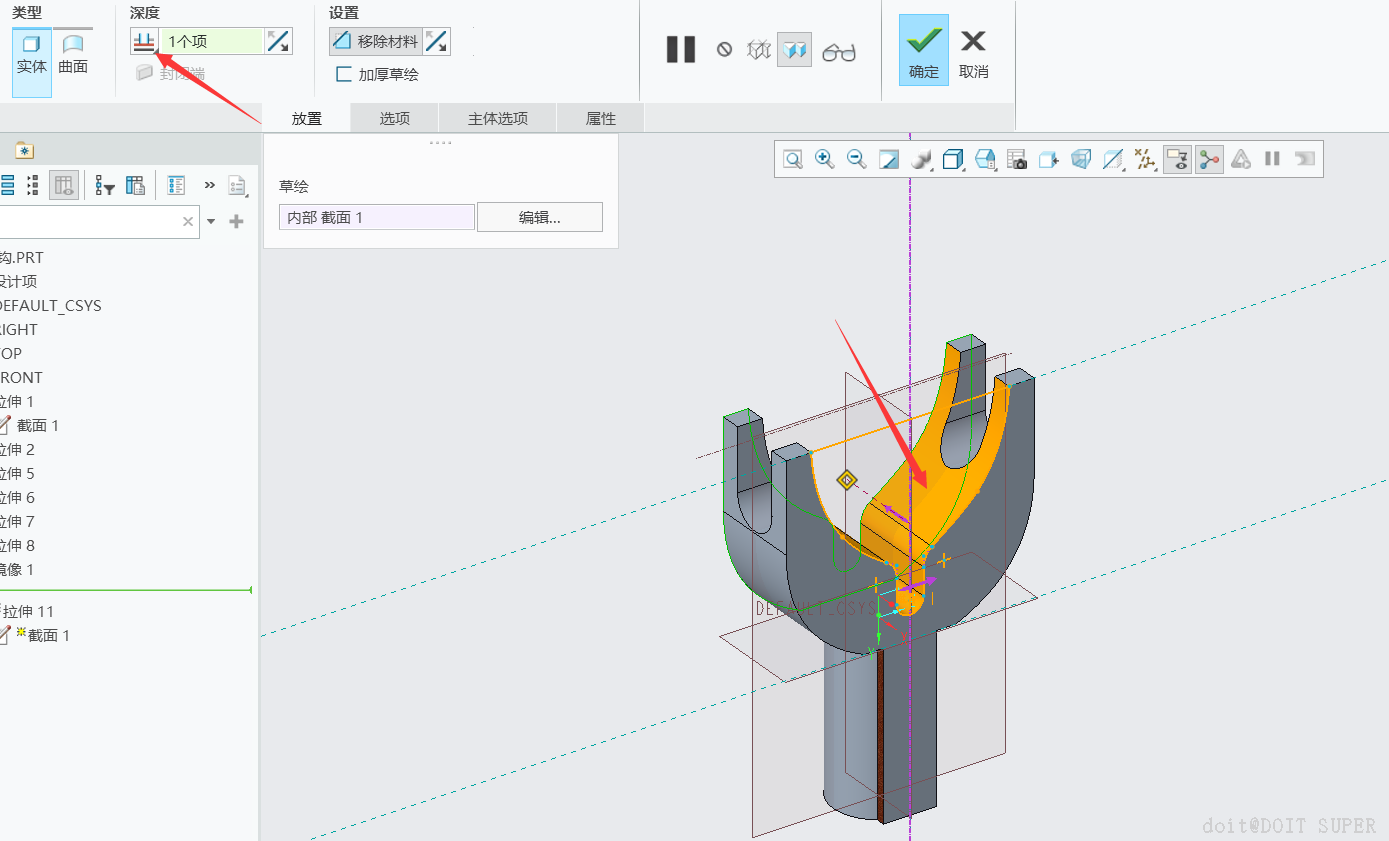Viewport: 1389px width, 841px height.
Task: Zoom in using the graphics toolbar magnifier
Action: [x=824, y=159]
